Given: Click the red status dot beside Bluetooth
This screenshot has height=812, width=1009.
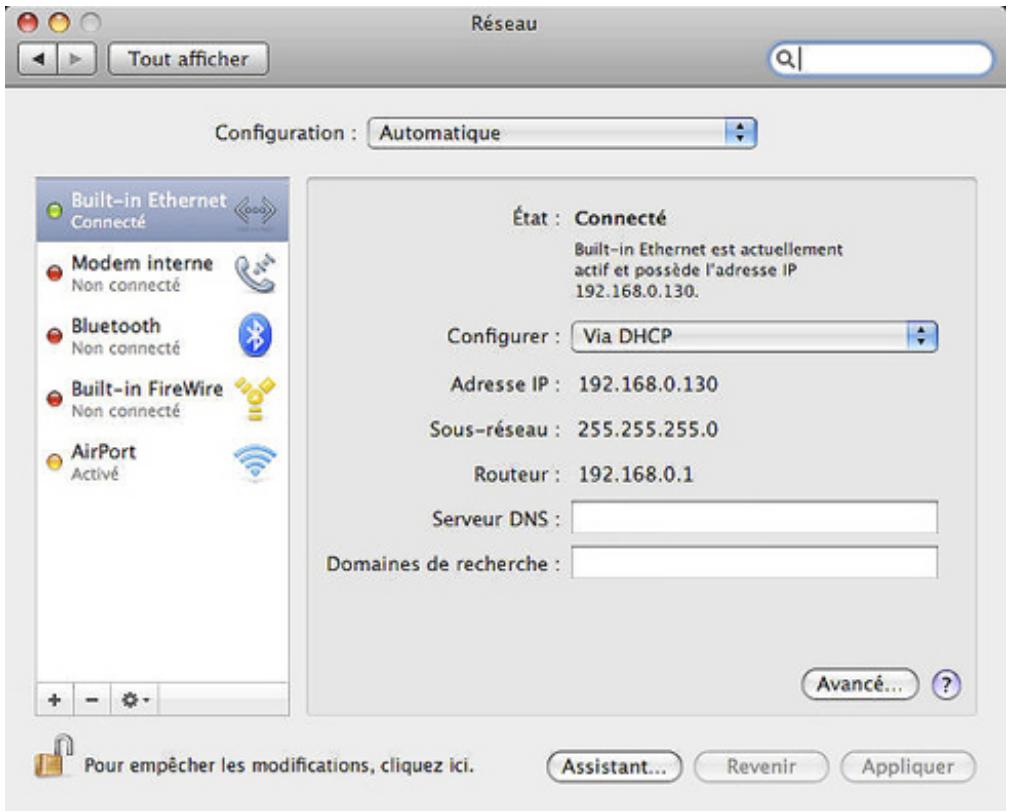Looking at the screenshot, I should pos(55,336).
